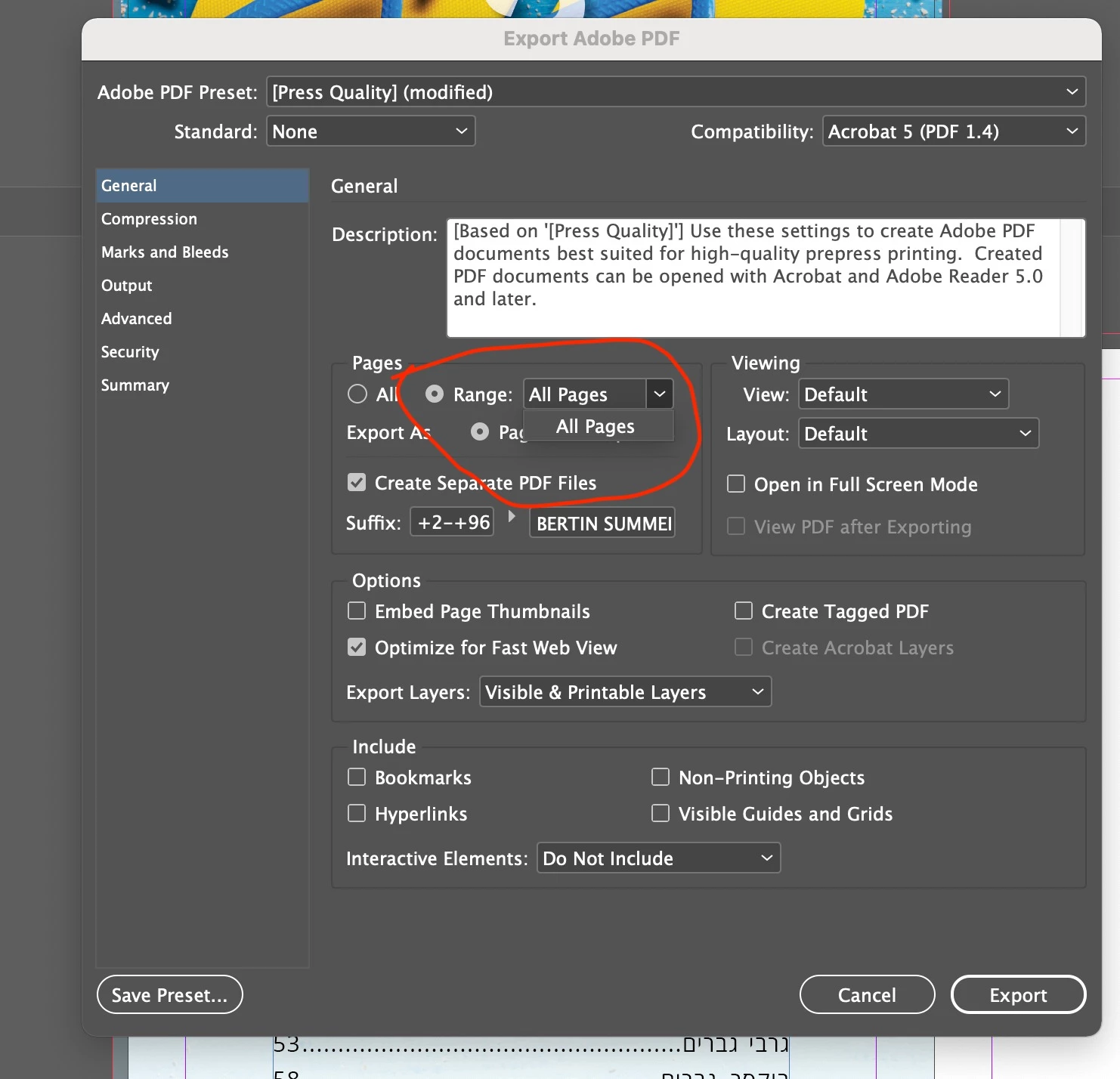
Task: View the Summary section
Action: [203, 385]
